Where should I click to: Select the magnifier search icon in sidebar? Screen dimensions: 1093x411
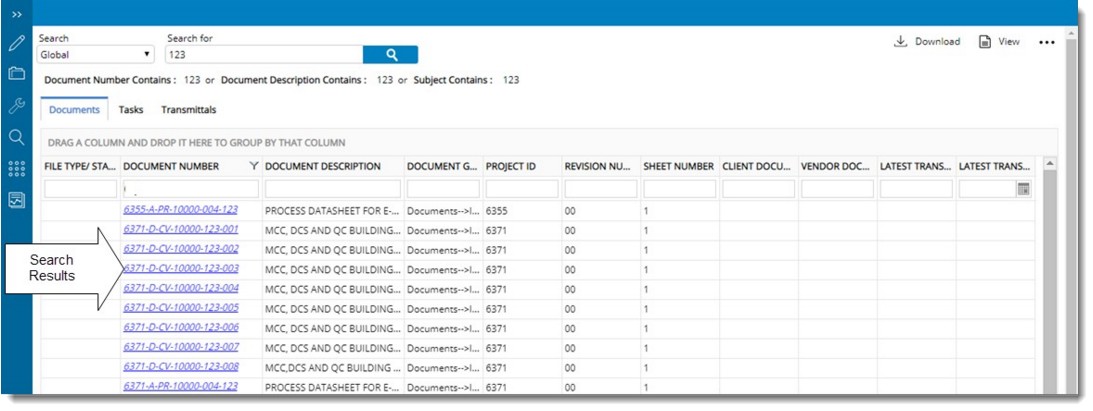(x=16, y=137)
